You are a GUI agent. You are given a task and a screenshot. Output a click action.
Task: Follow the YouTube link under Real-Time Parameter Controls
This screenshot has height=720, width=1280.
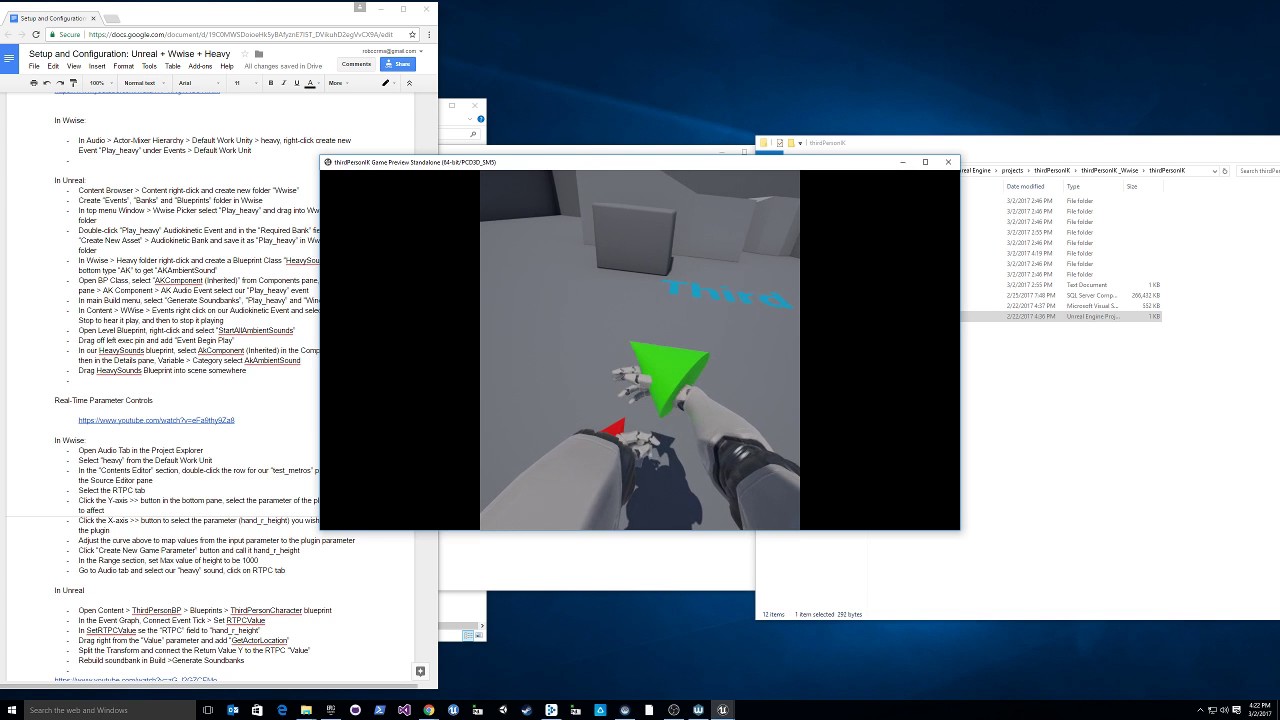[156, 420]
